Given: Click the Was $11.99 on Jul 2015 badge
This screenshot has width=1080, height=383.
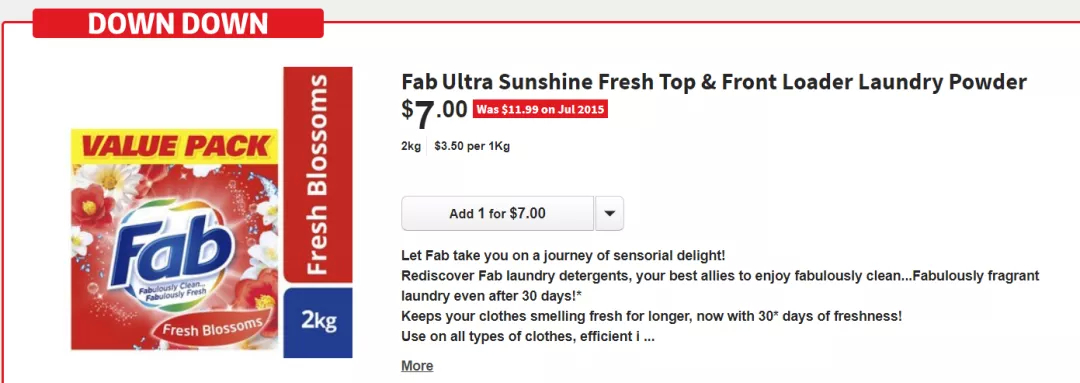Looking at the screenshot, I should pyautogui.click(x=540, y=110).
